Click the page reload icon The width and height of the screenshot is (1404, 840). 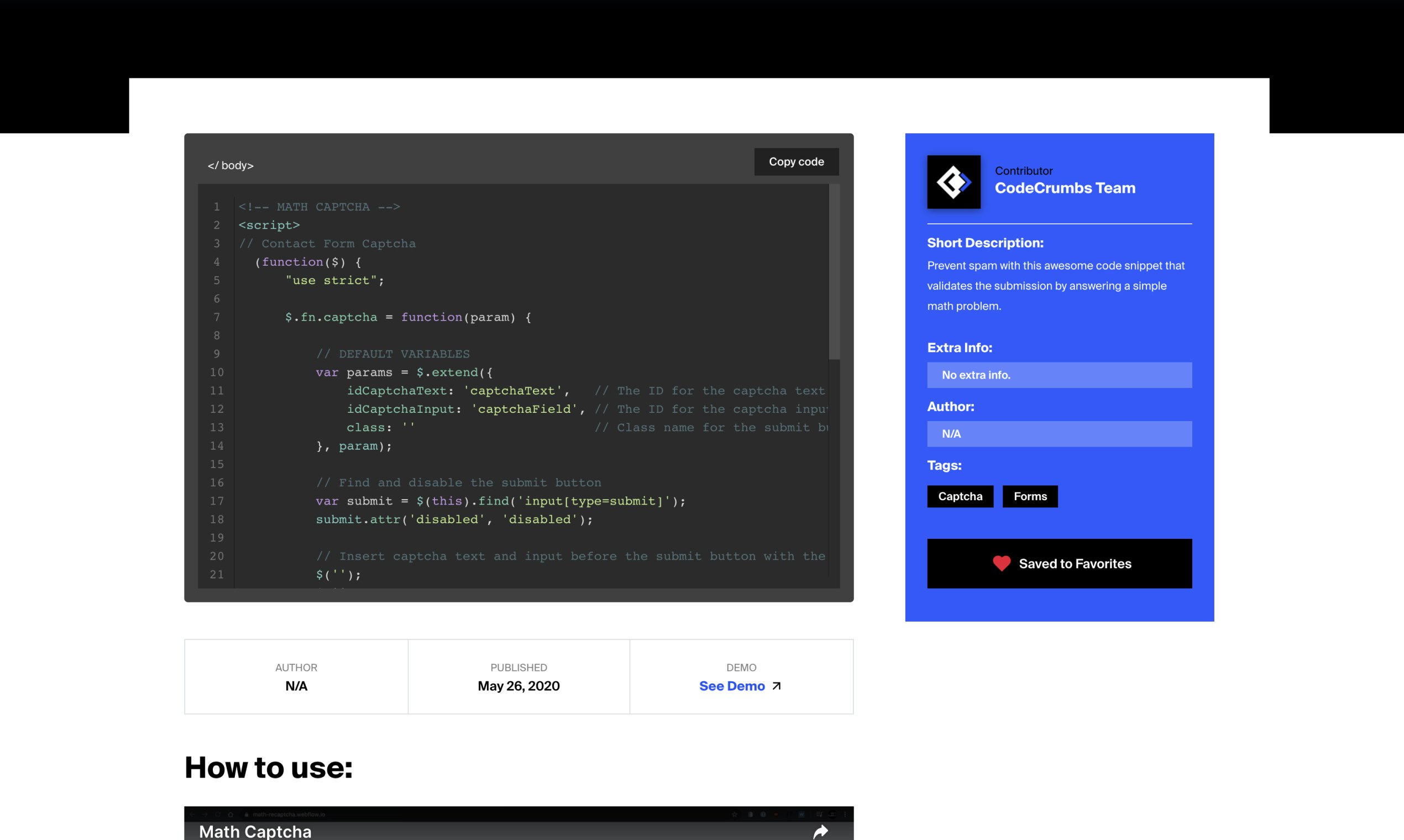click(218, 815)
